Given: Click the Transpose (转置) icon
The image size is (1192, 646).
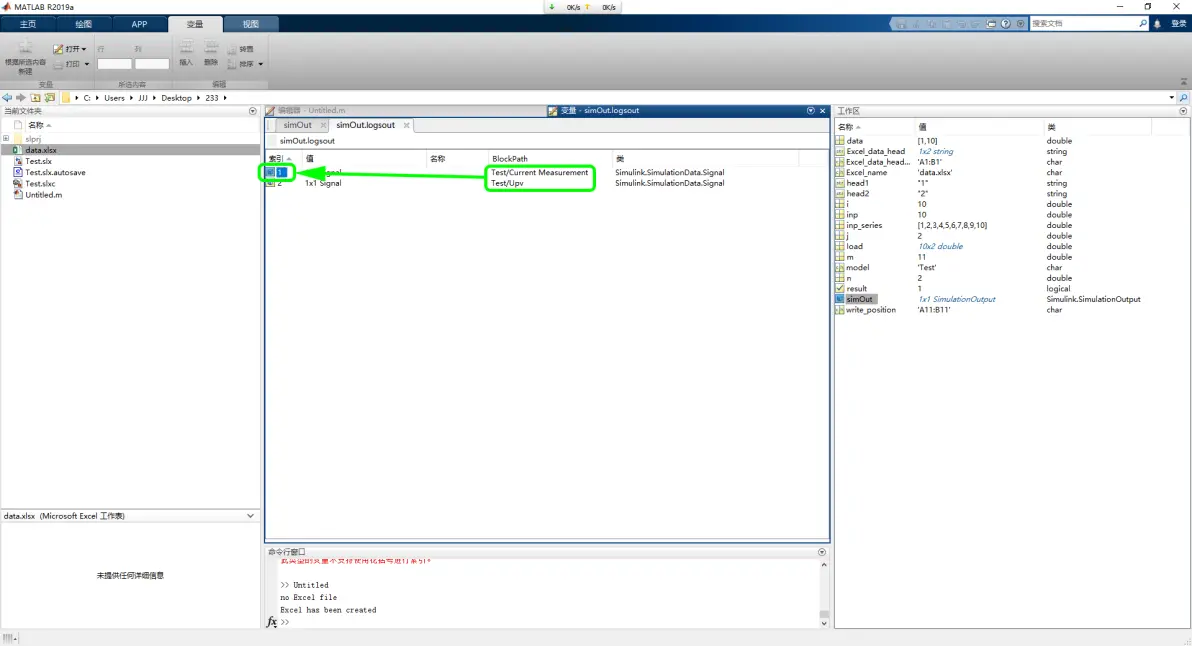Looking at the screenshot, I should 232,49.
